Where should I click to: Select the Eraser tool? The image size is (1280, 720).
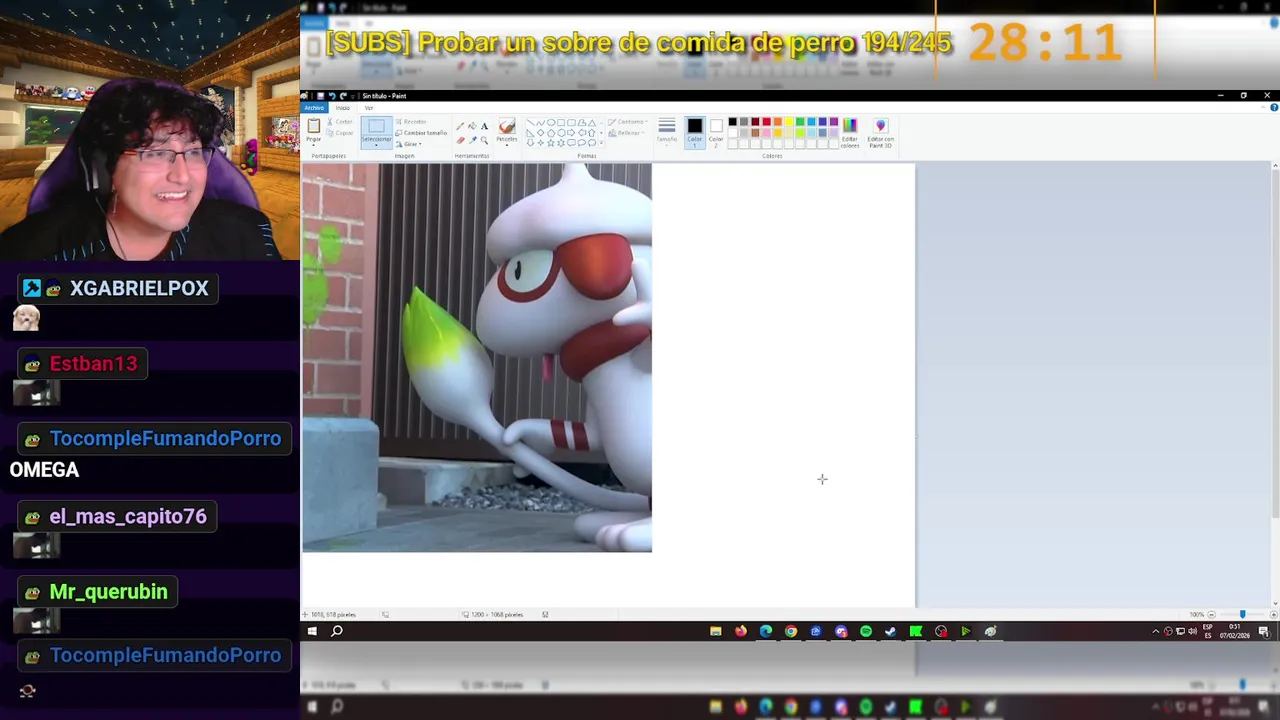click(460, 141)
